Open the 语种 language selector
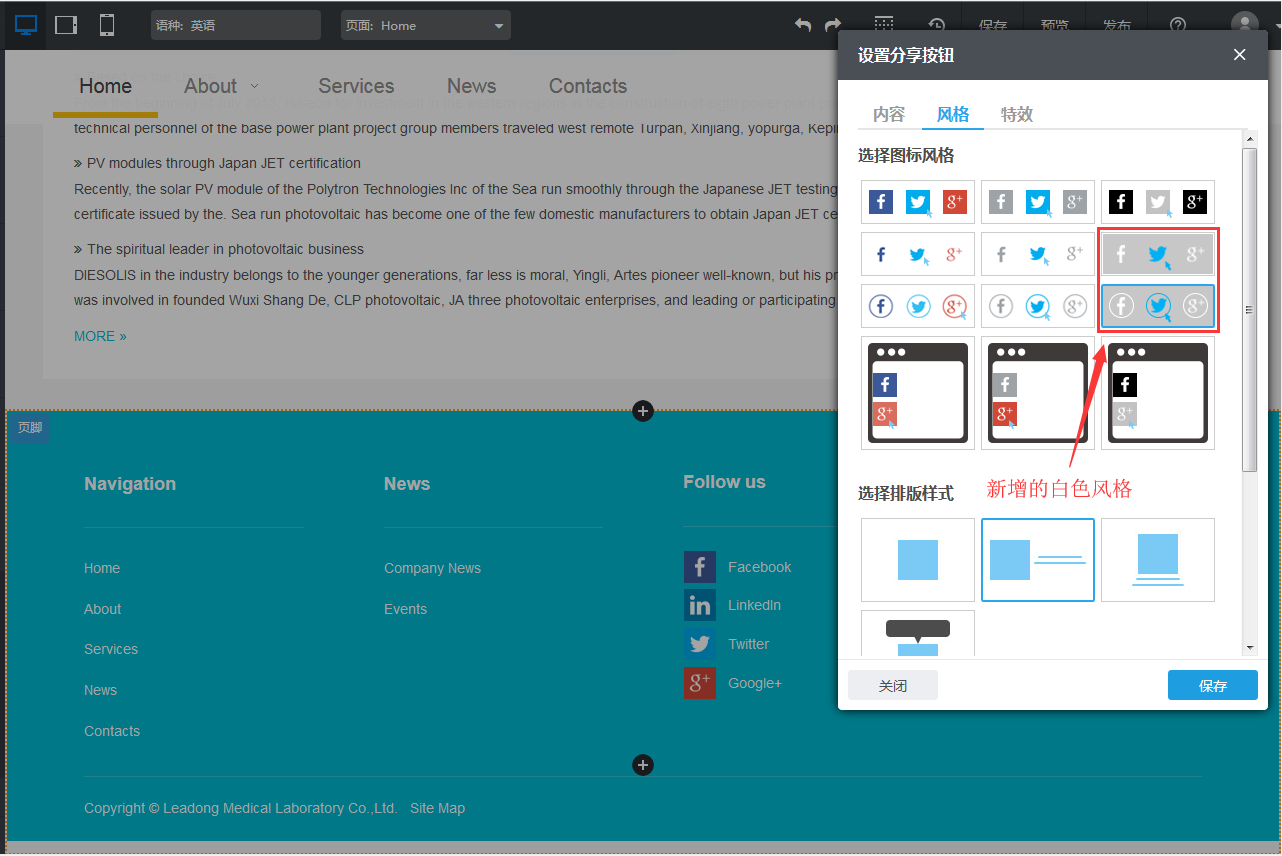Screen dimensions: 1282x856 point(235,25)
